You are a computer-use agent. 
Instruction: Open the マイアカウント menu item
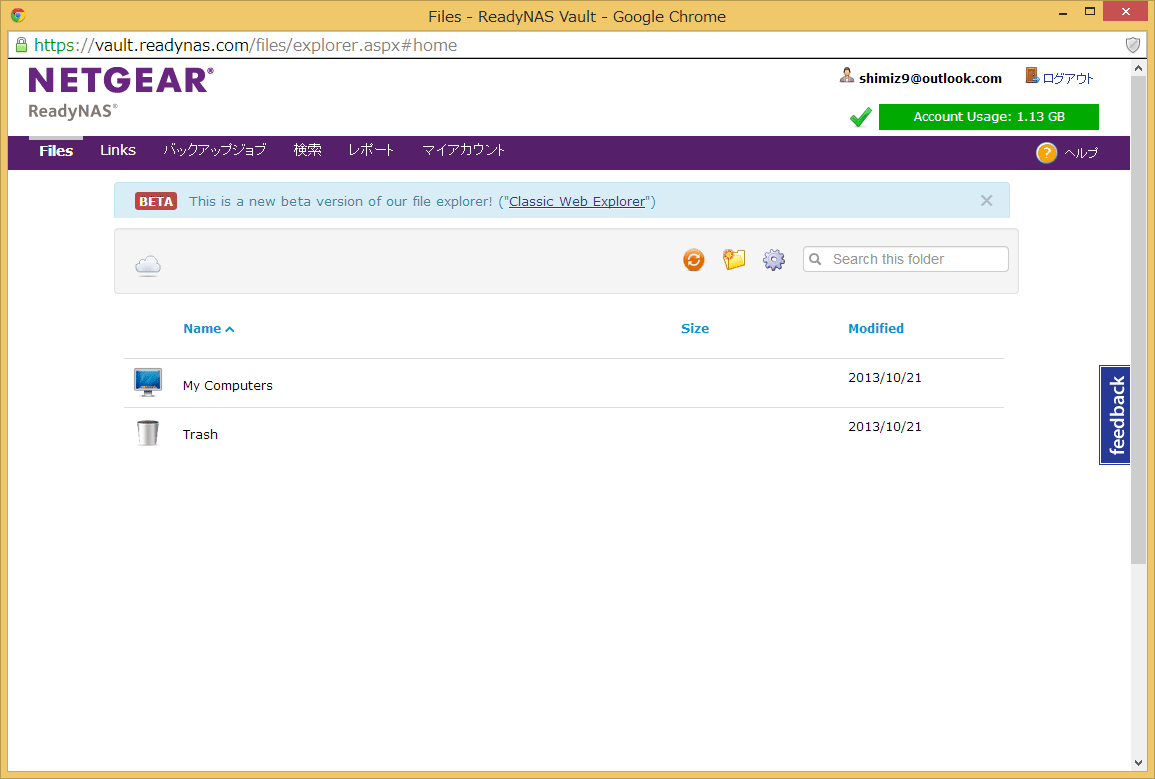463,150
